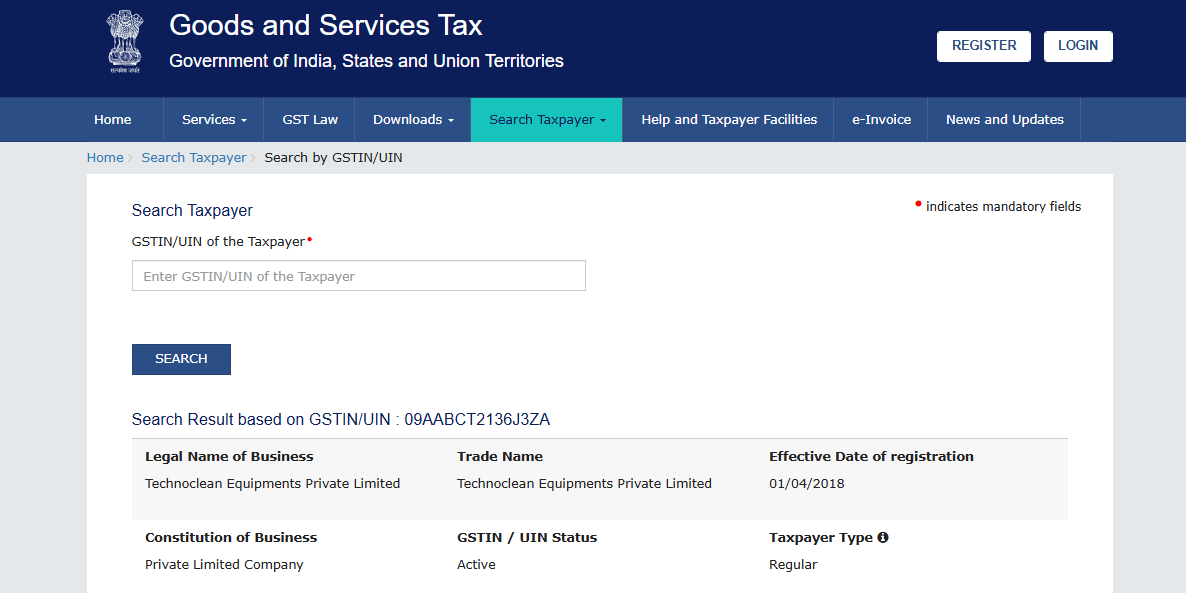The height and width of the screenshot is (593, 1186).
Task: Select the e-Invoice menu item
Action: (x=881, y=120)
